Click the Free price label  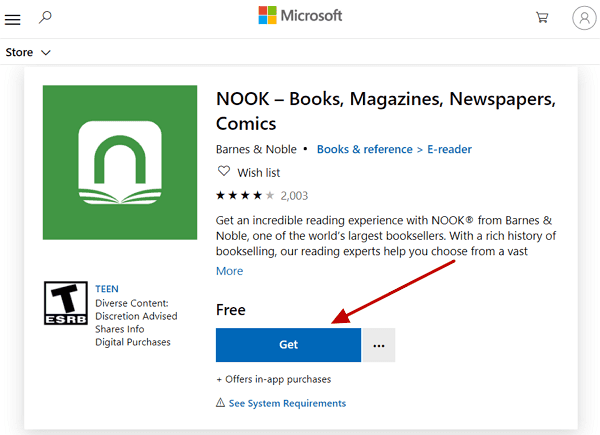[x=230, y=310]
